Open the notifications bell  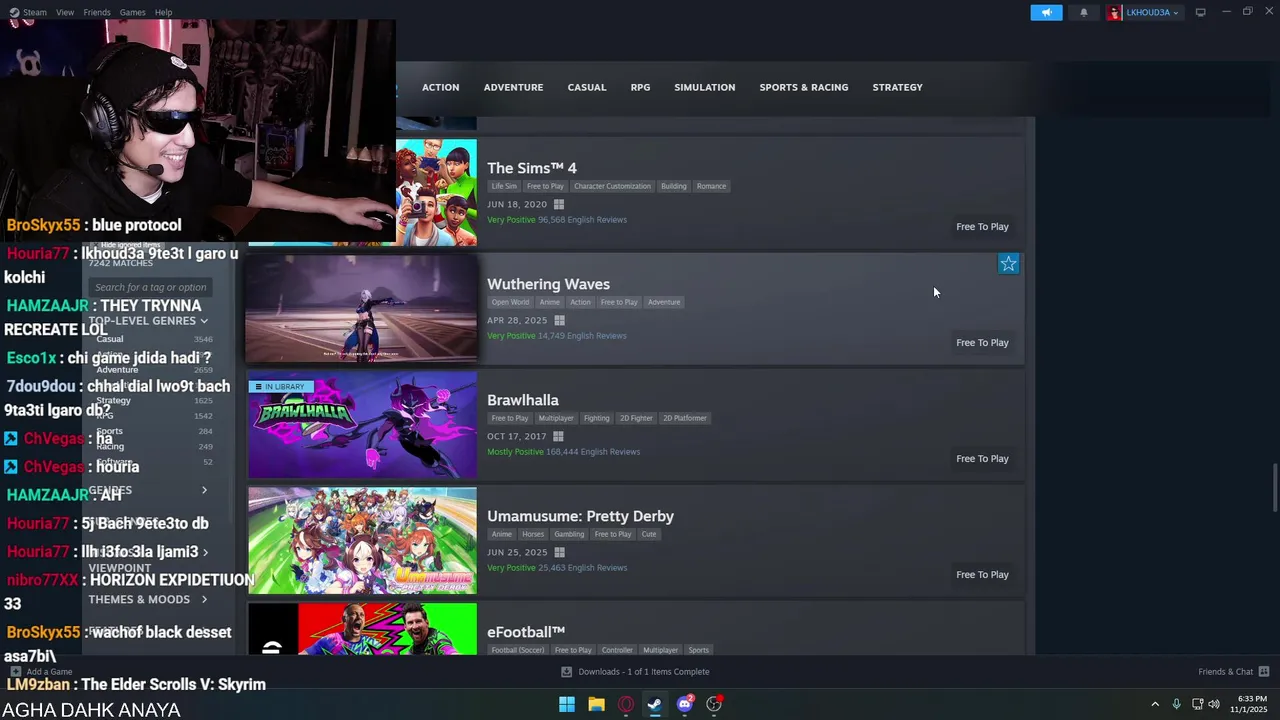[x=1084, y=12]
